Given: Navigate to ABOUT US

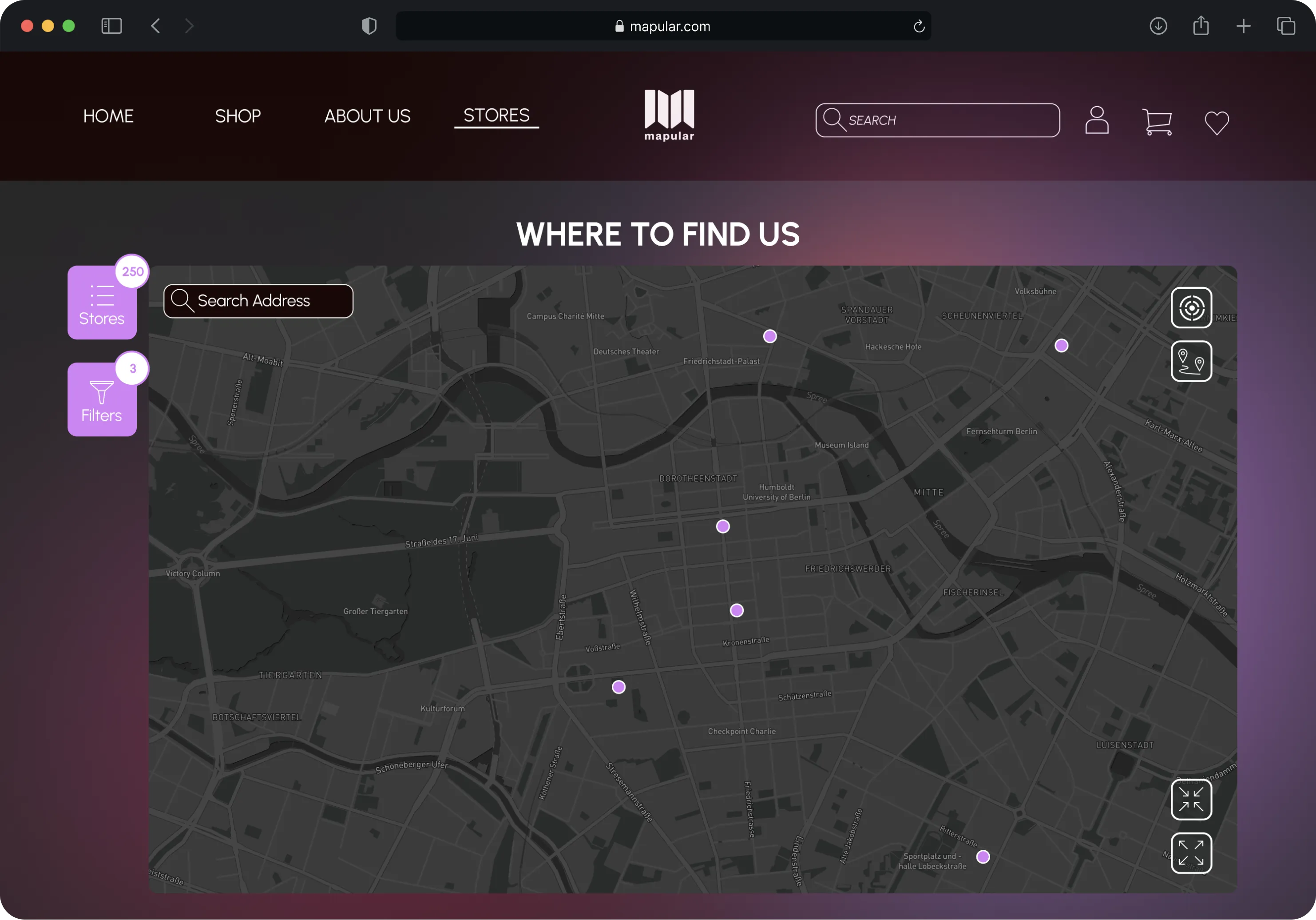Looking at the screenshot, I should pos(367,116).
